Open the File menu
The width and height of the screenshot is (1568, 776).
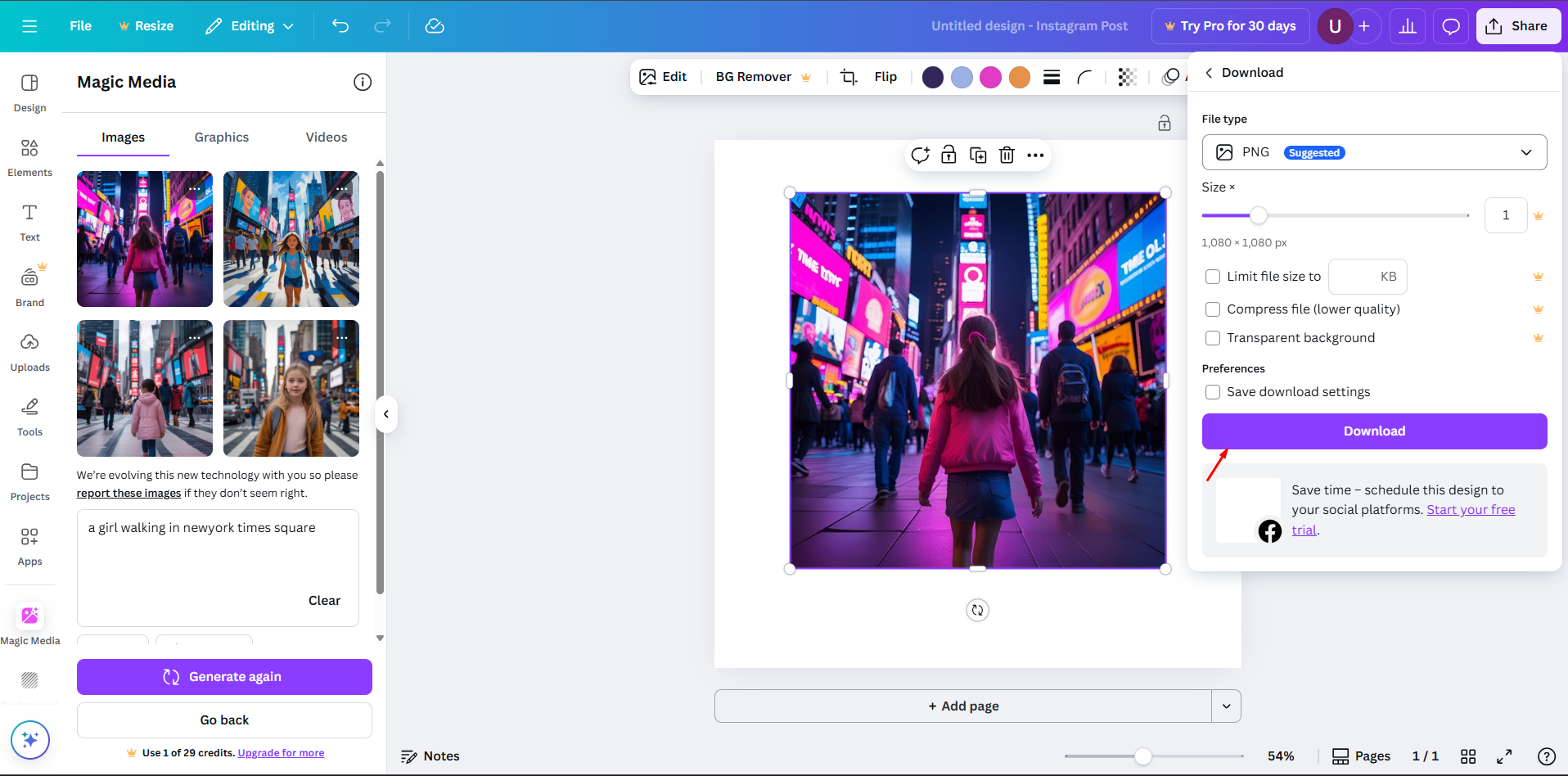pyautogui.click(x=79, y=25)
